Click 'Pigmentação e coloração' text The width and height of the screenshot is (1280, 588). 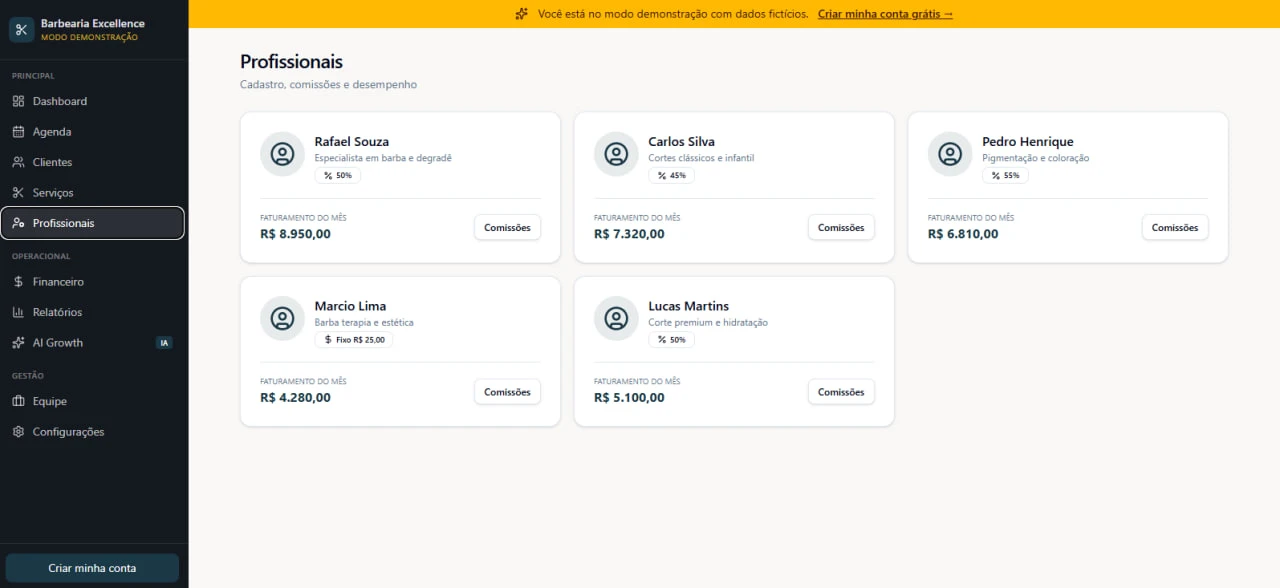point(1036,158)
